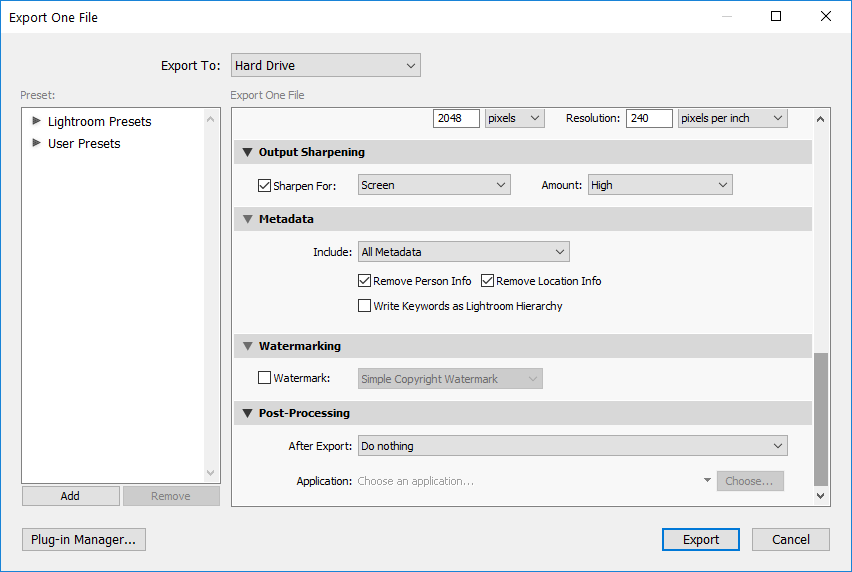Uncheck Remove Location Info
This screenshot has width=852, height=572.
pos(488,281)
